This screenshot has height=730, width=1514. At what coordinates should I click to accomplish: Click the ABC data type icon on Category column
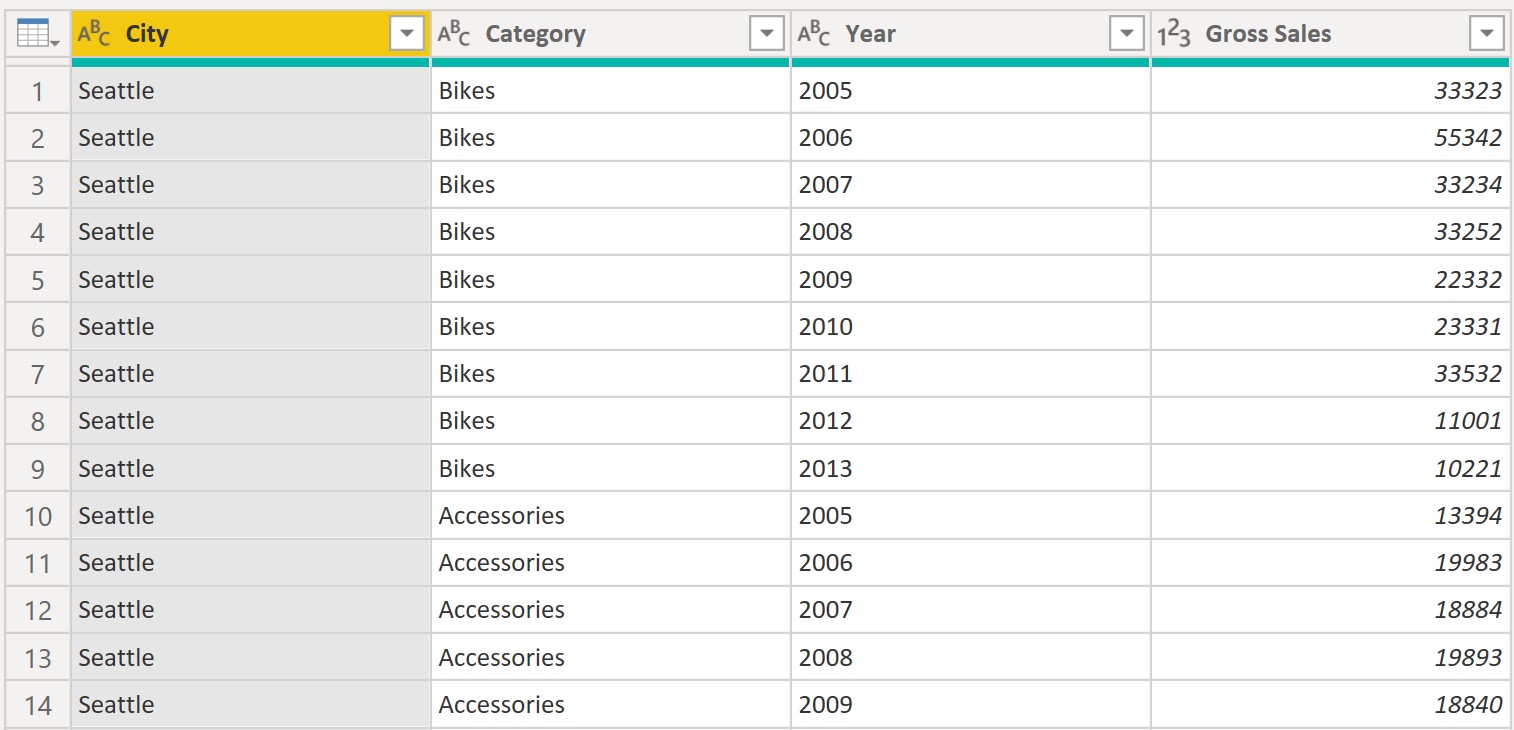coord(453,33)
